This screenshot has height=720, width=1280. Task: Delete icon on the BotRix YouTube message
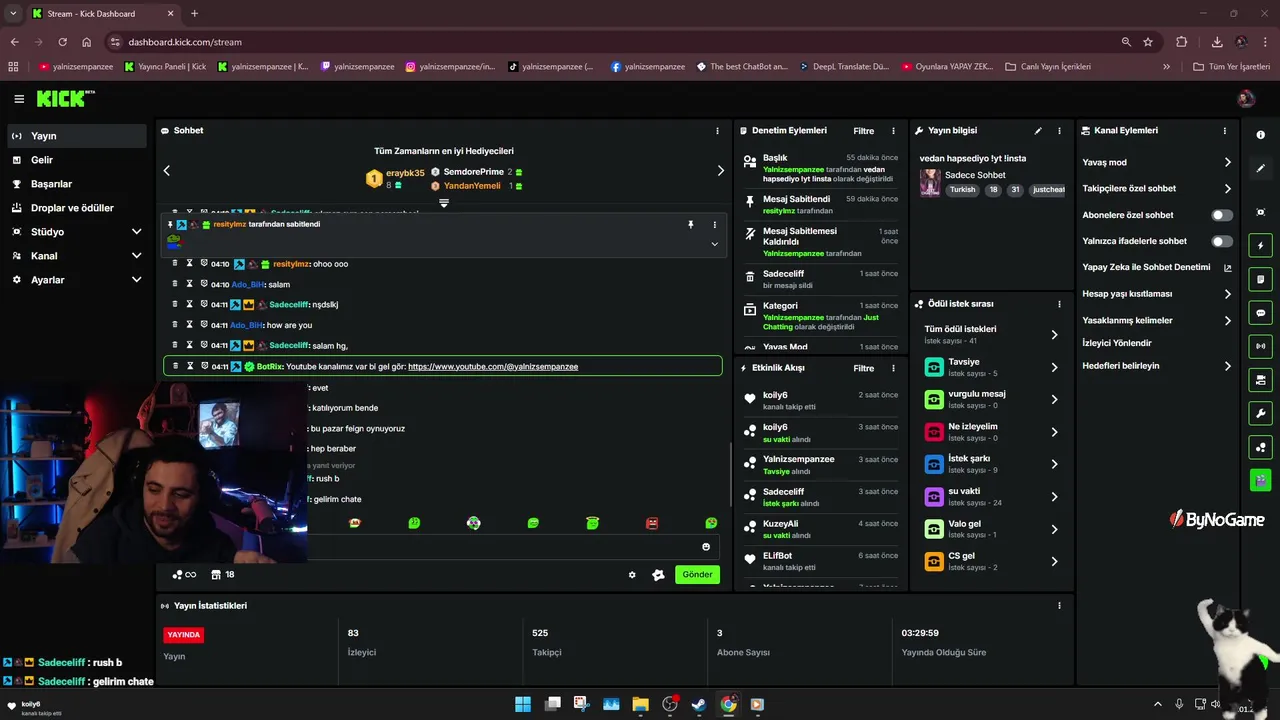coord(175,367)
